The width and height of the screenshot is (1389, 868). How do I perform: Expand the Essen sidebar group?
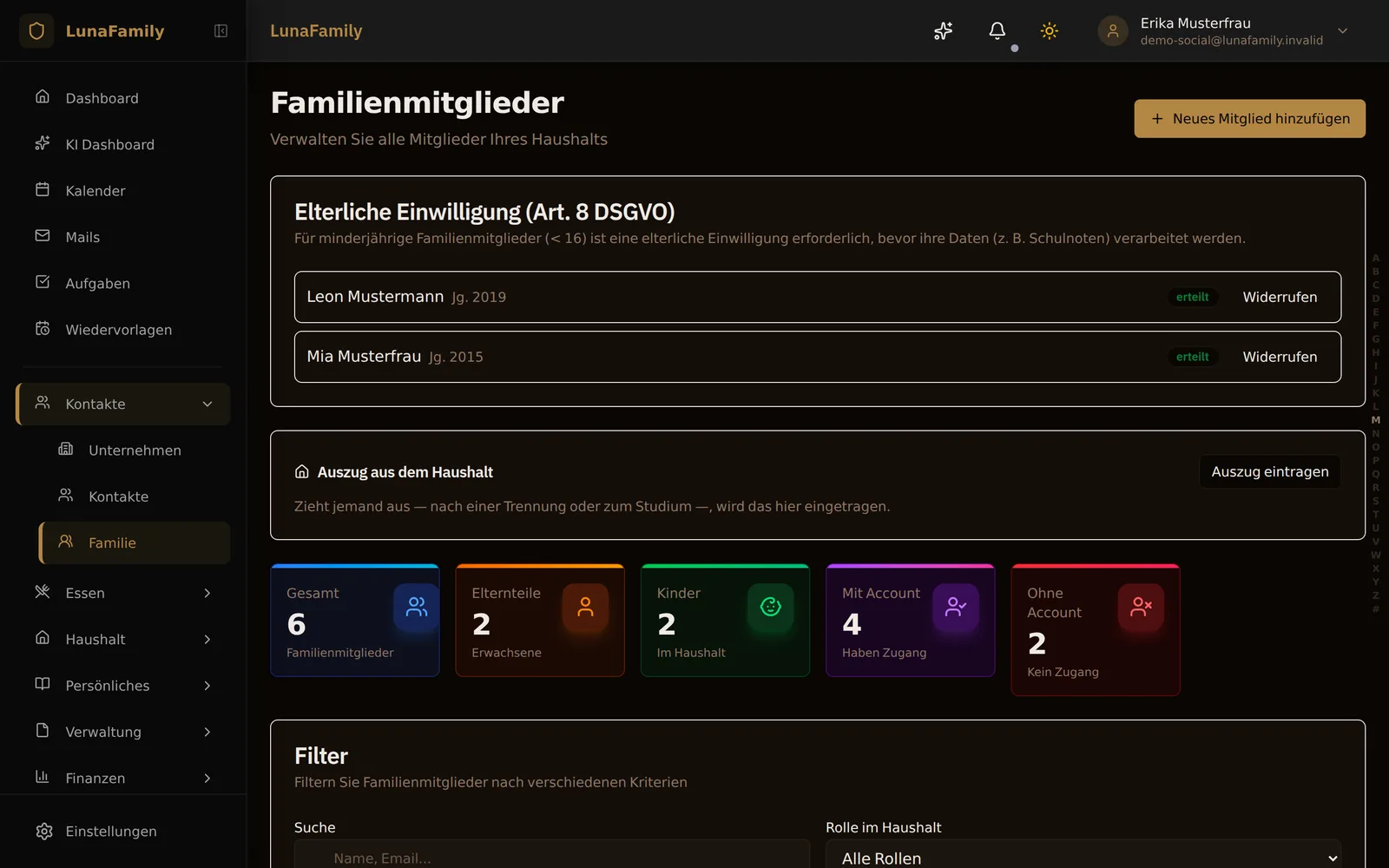pyautogui.click(x=123, y=593)
